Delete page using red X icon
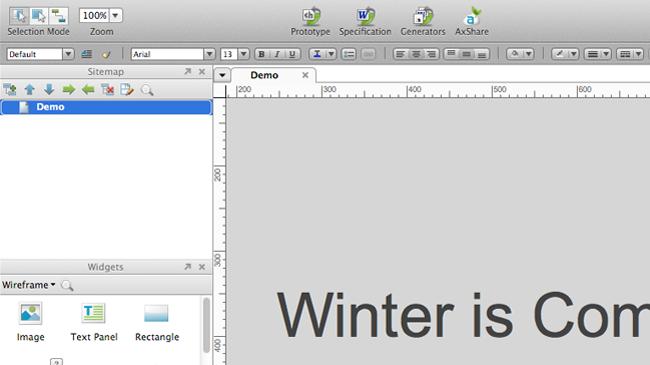650x365 pixels. (107, 89)
